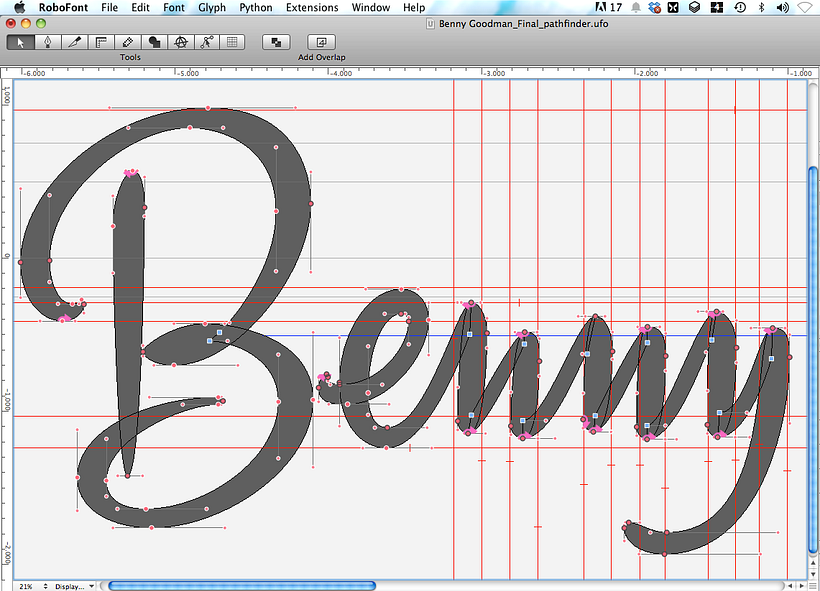Open the Apple menu
This screenshot has width=820, height=591.
coord(18,7)
